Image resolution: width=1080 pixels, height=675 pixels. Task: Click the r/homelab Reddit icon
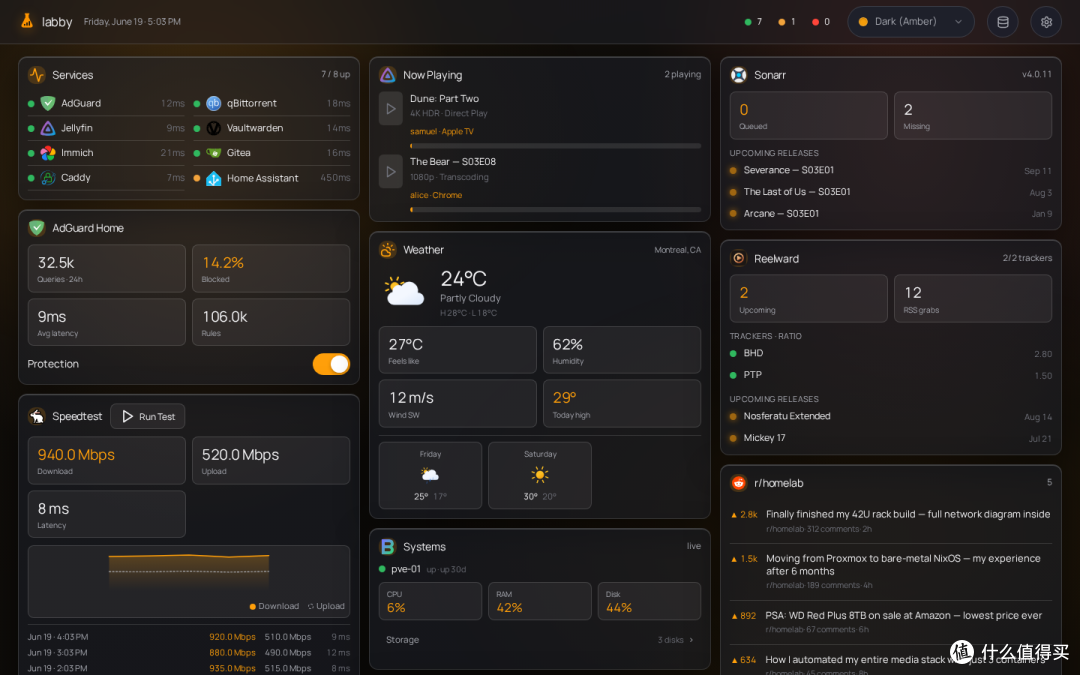point(738,483)
